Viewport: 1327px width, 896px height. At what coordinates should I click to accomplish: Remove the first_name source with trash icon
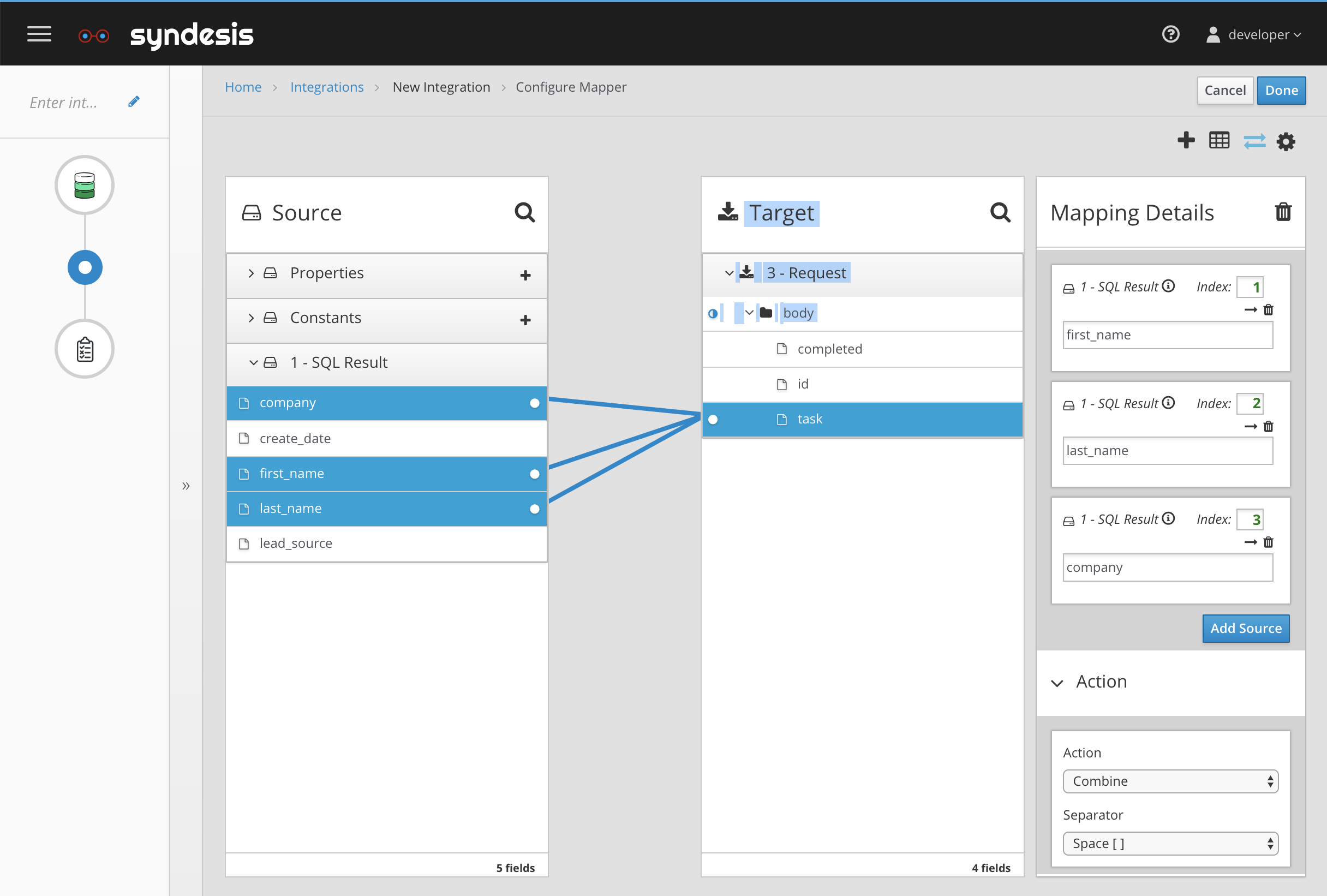tap(1268, 310)
